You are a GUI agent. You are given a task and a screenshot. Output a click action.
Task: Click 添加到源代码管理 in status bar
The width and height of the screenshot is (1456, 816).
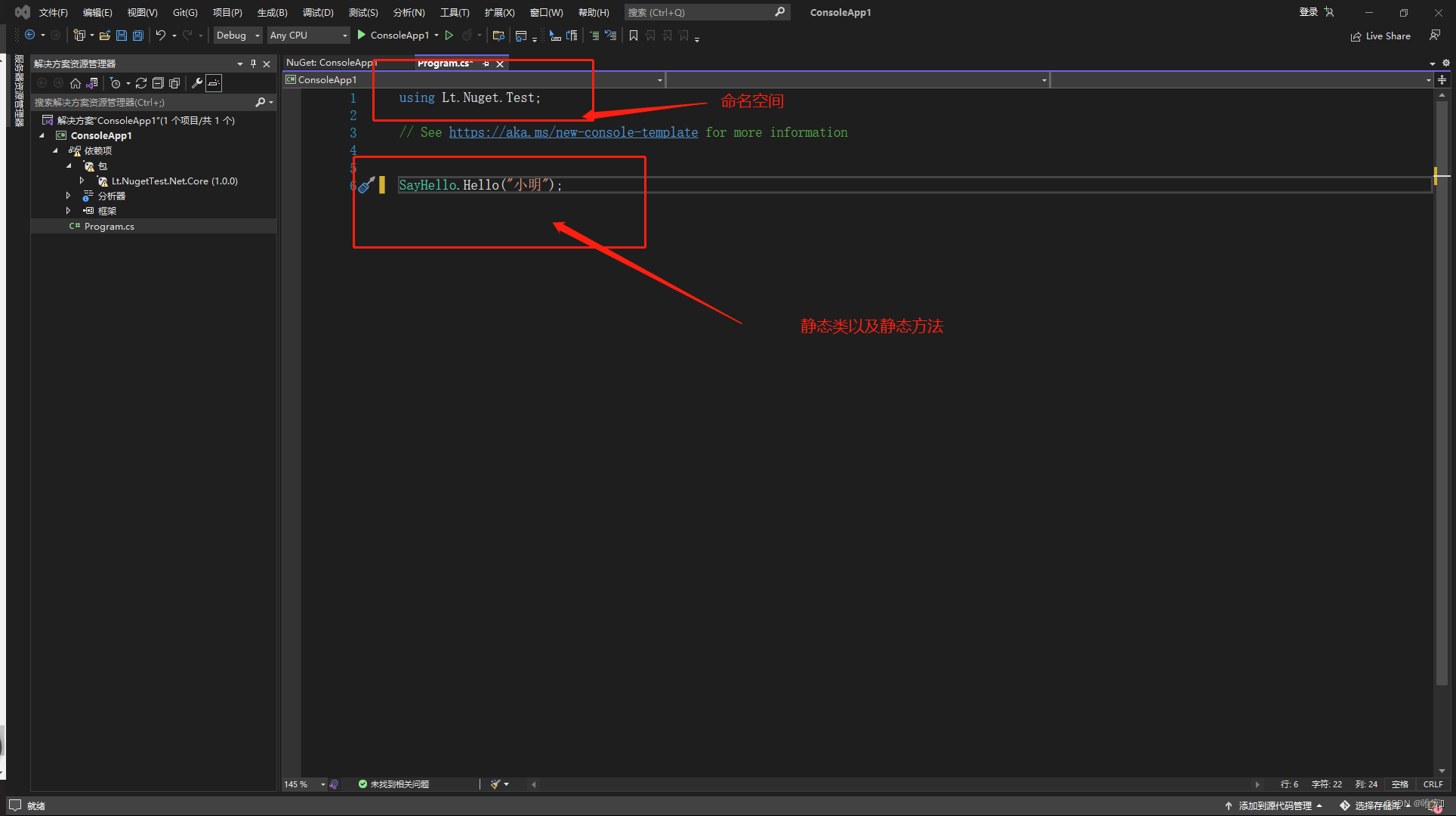(x=1275, y=805)
